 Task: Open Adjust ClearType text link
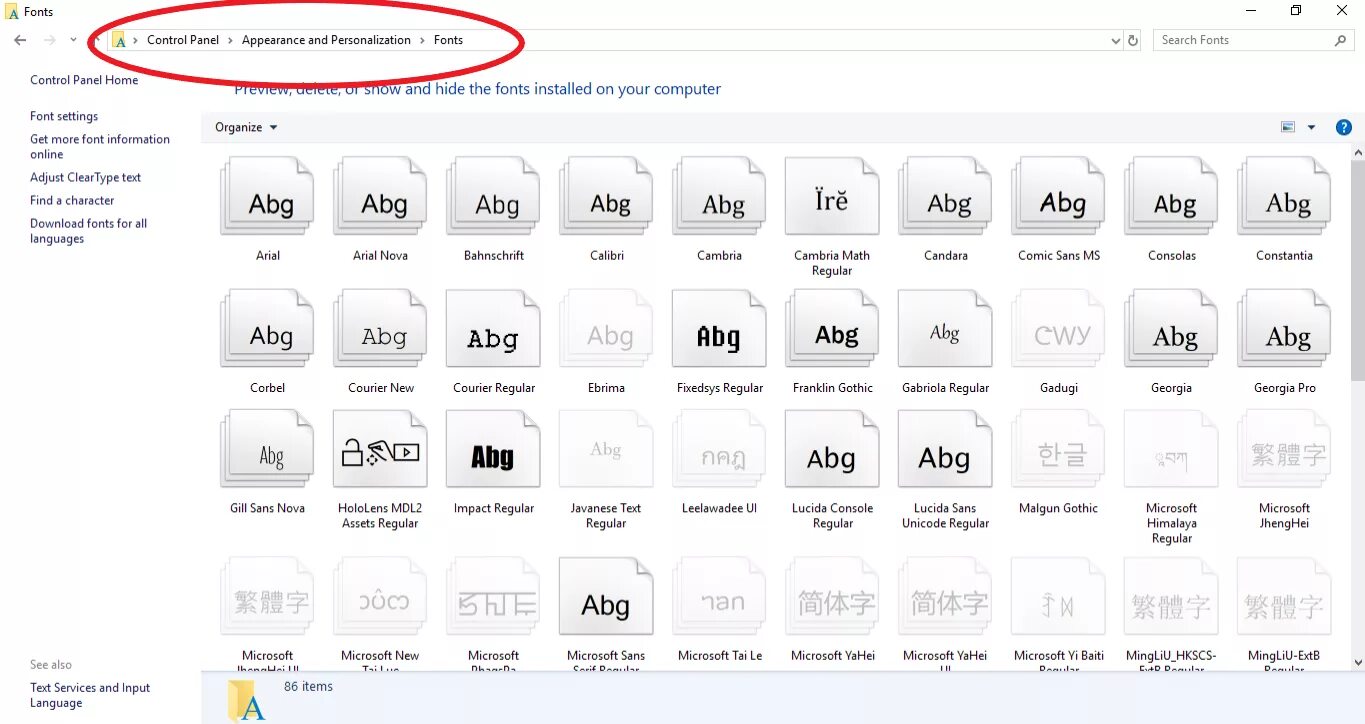85,177
